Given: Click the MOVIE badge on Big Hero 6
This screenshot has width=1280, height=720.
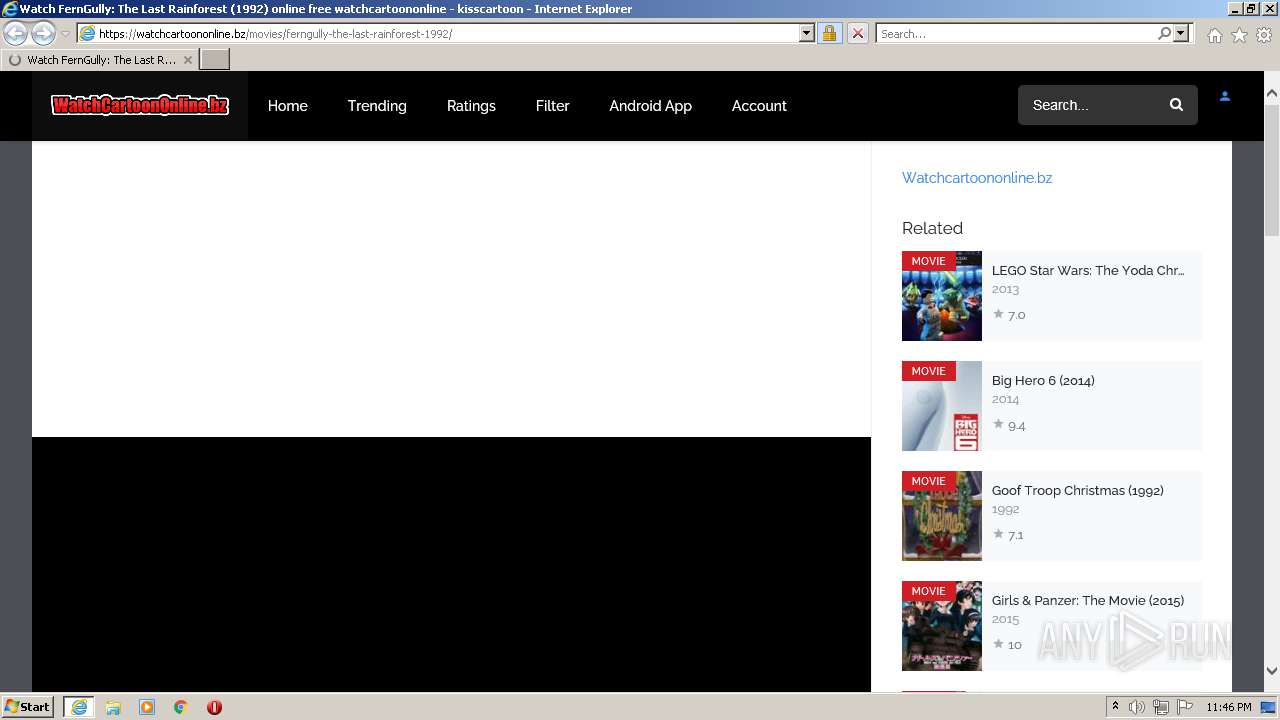Looking at the screenshot, I should coord(928,371).
